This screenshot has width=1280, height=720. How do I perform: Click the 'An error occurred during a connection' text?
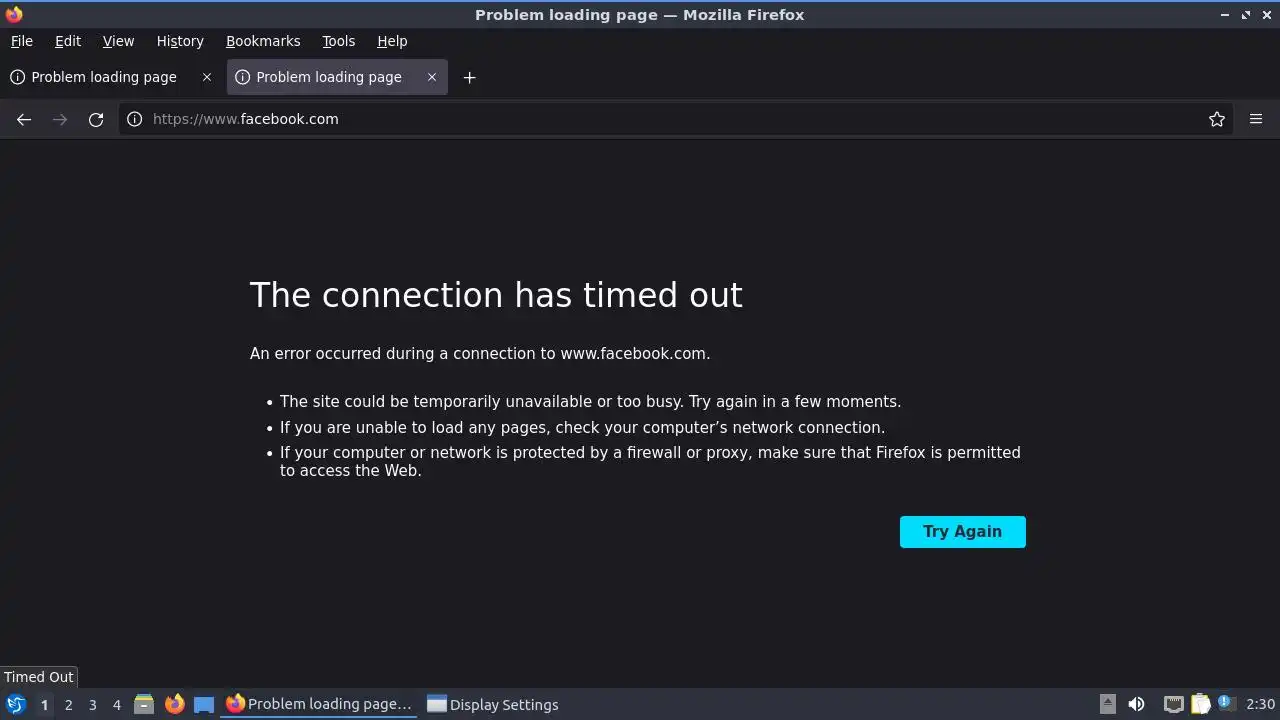pyautogui.click(x=480, y=354)
